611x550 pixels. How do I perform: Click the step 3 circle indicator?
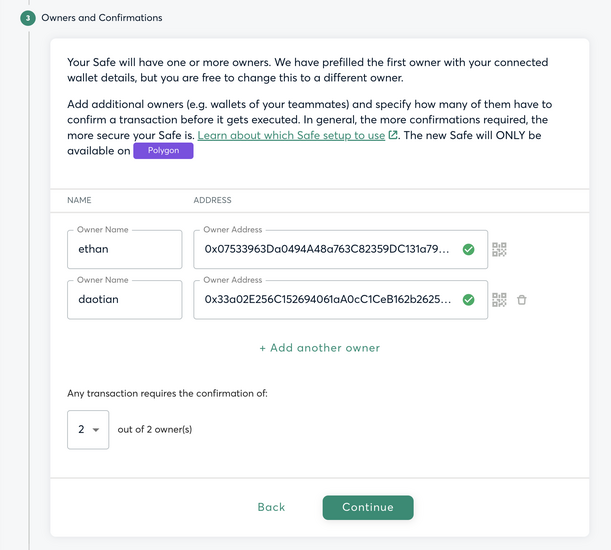[28, 18]
